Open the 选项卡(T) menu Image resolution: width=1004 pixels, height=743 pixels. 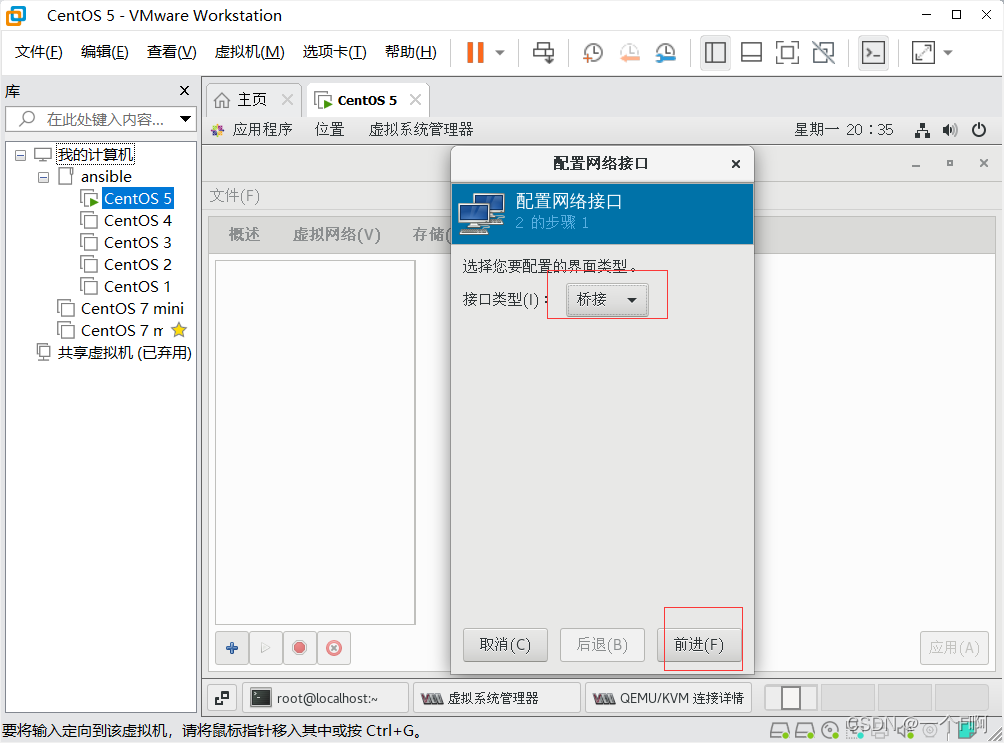click(x=334, y=52)
